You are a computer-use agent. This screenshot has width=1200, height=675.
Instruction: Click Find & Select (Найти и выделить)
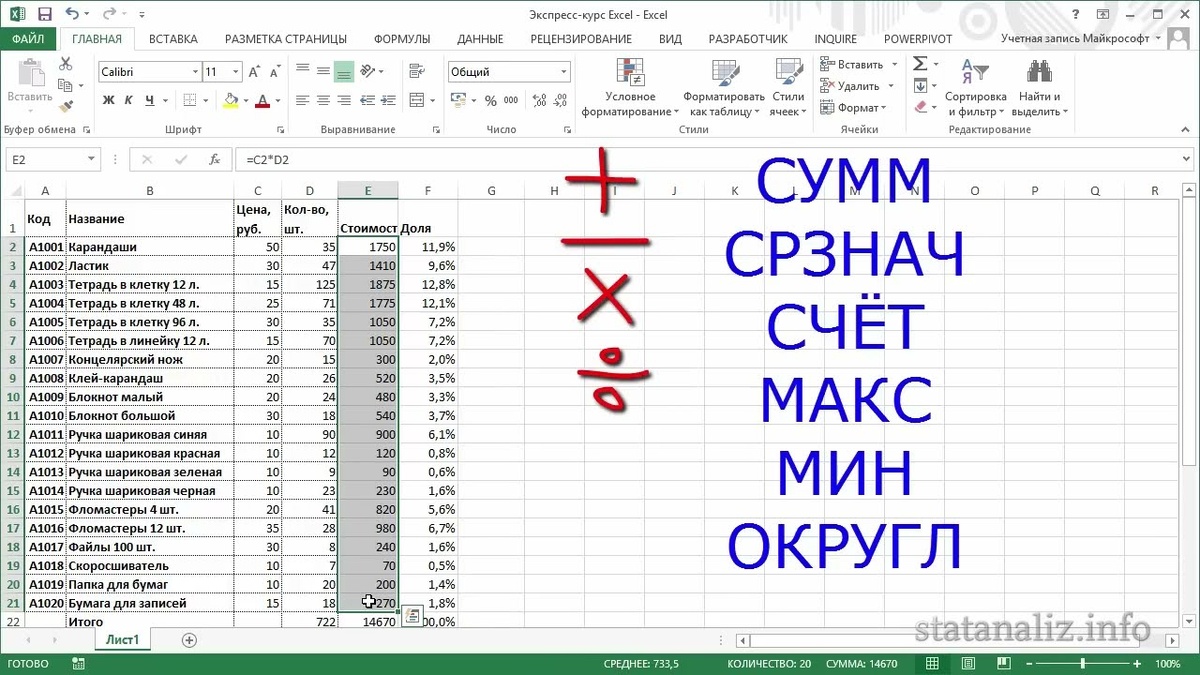(x=1040, y=90)
